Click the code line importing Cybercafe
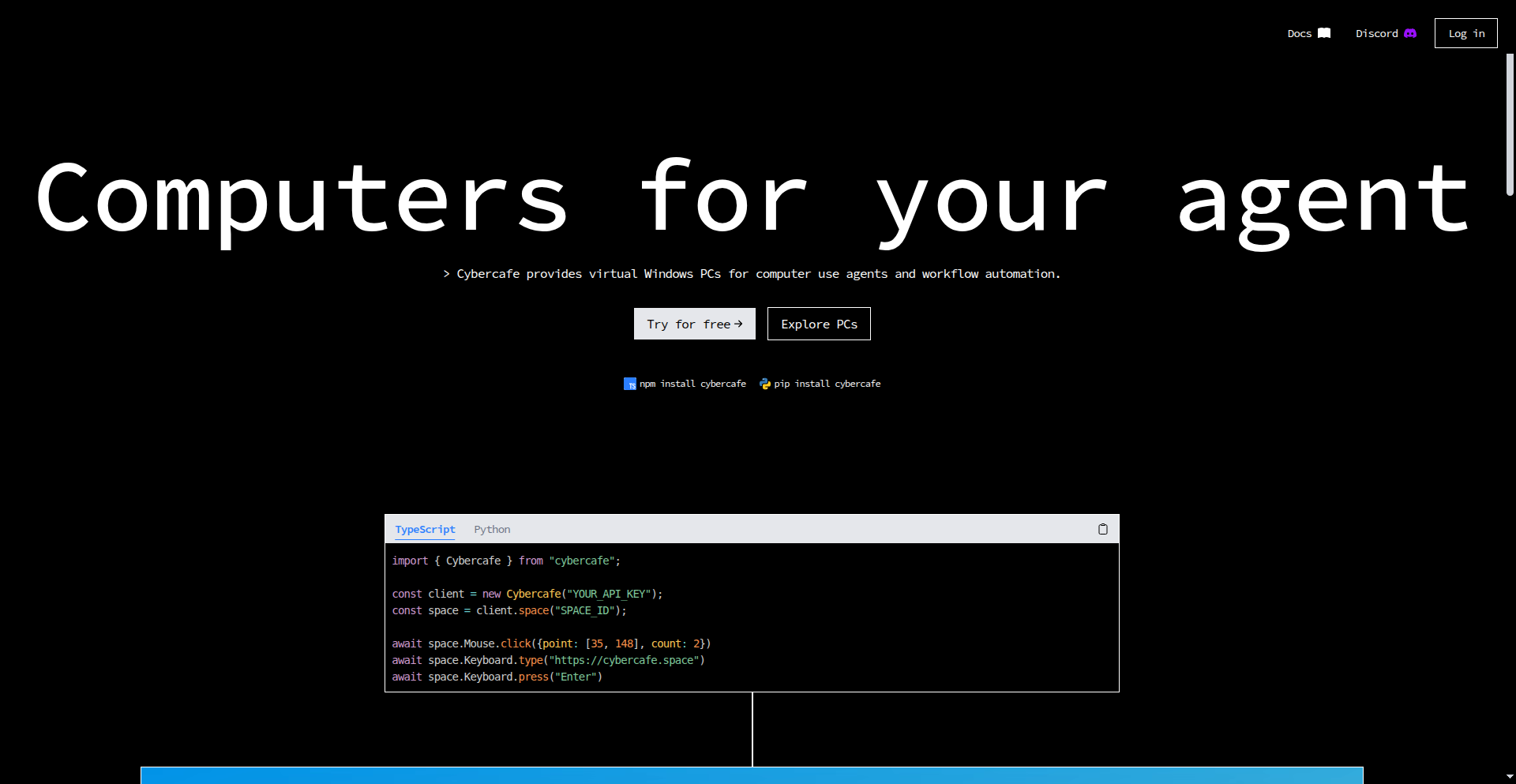Viewport: 1516px width, 784px height. pos(506,561)
